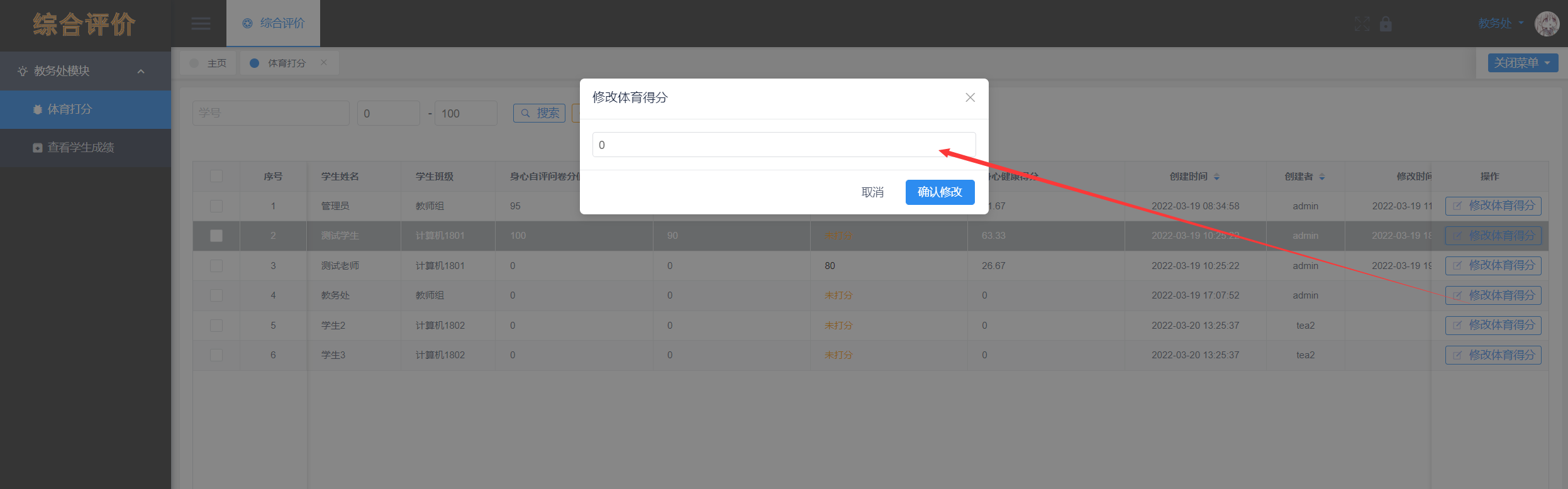Click 取消 in the dialog
The image size is (1568, 489).
click(x=872, y=192)
